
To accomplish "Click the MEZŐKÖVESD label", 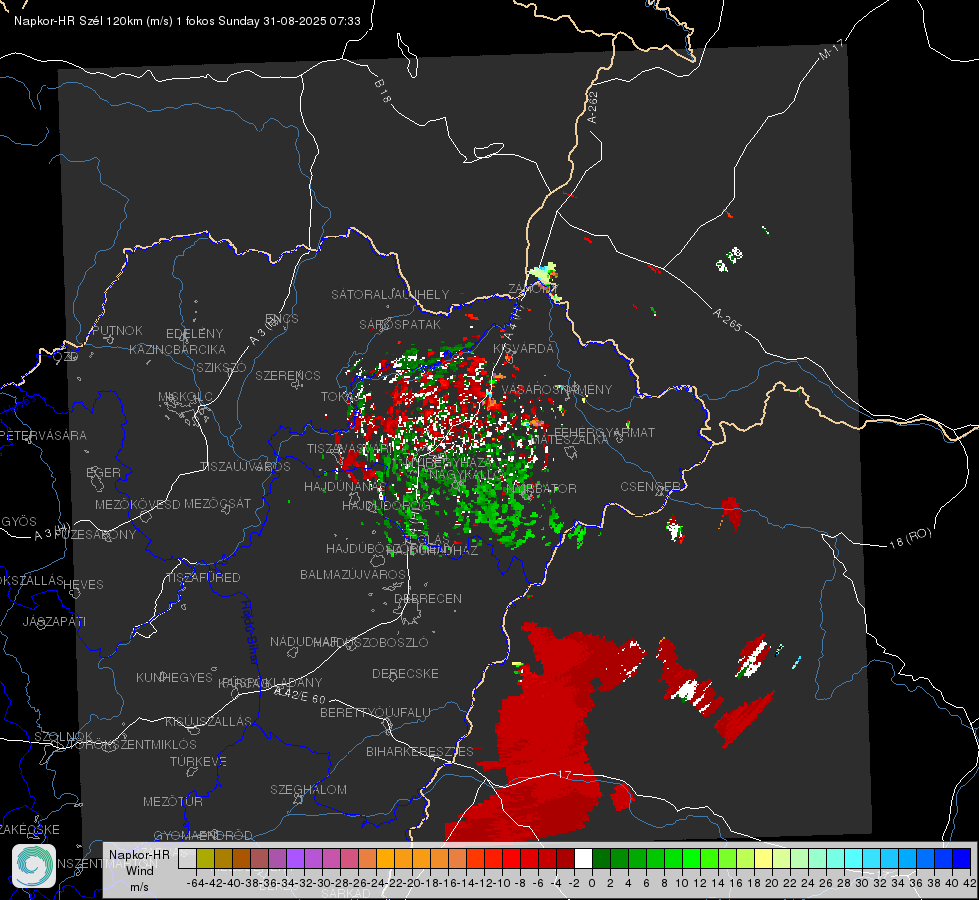I will click(x=137, y=504).
